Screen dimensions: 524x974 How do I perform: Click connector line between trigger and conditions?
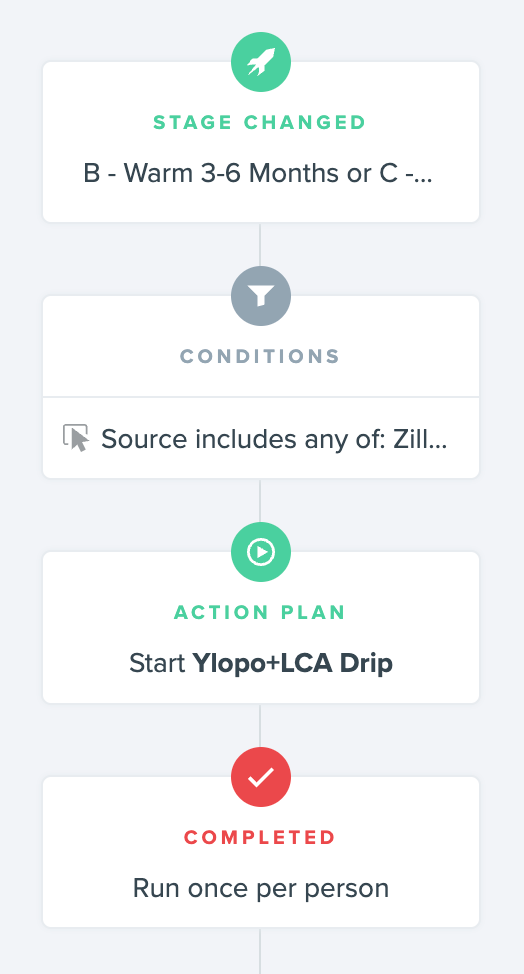(x=260, y=244)
